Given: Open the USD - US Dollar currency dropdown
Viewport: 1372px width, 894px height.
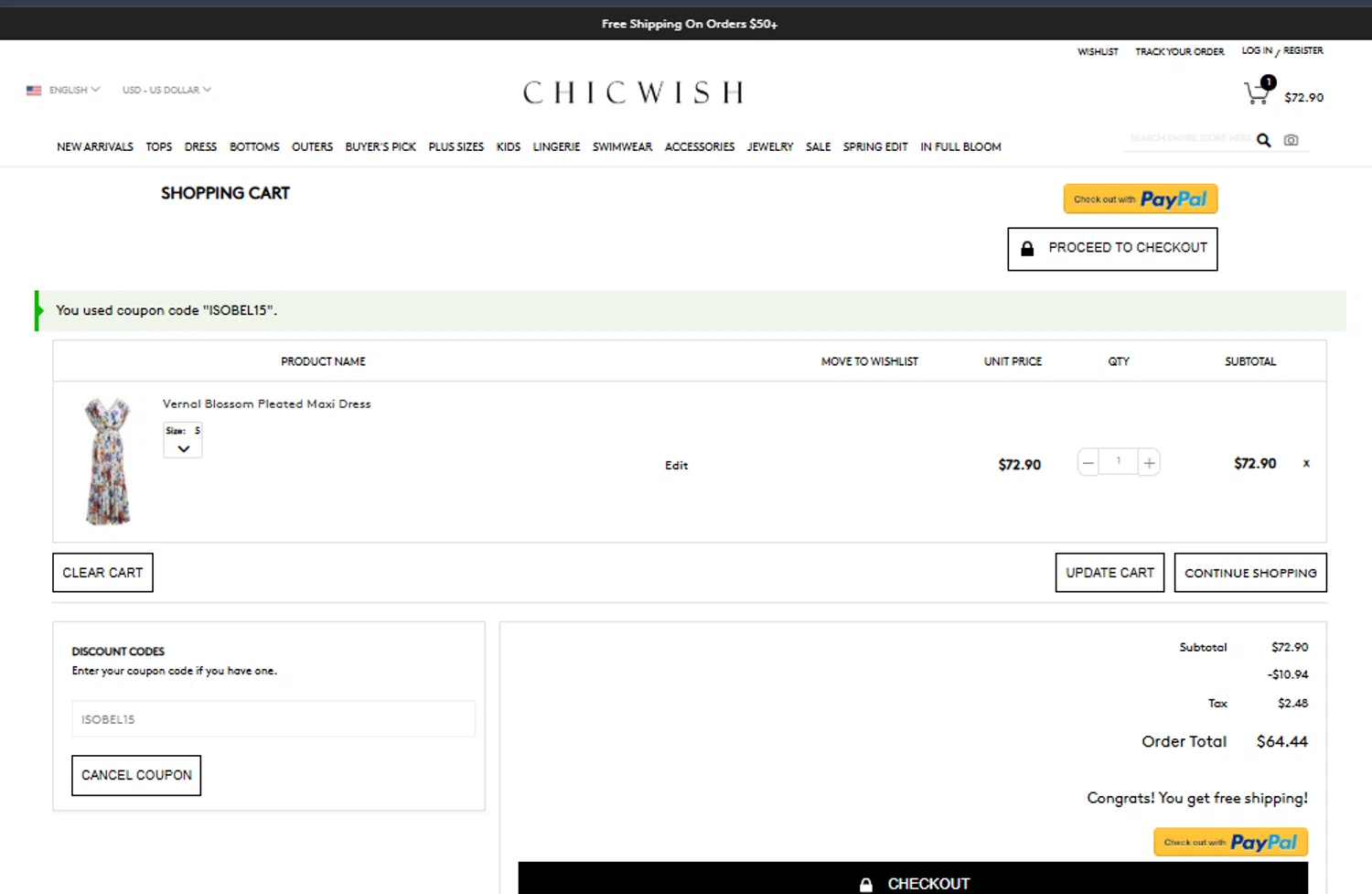Looking at the screenshot, I should click(x=166, y=90).
